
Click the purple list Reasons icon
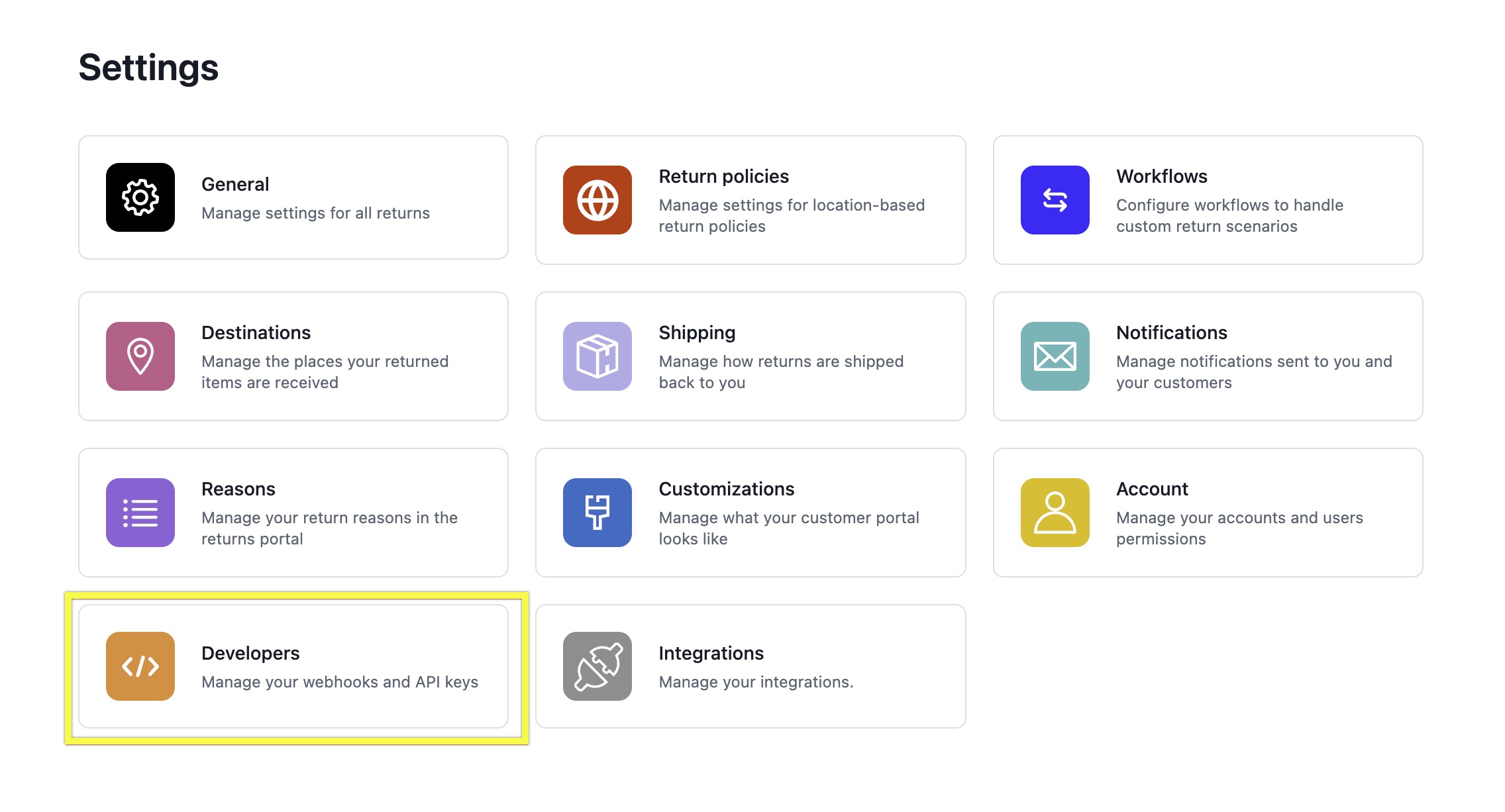[x=140, y=513]
